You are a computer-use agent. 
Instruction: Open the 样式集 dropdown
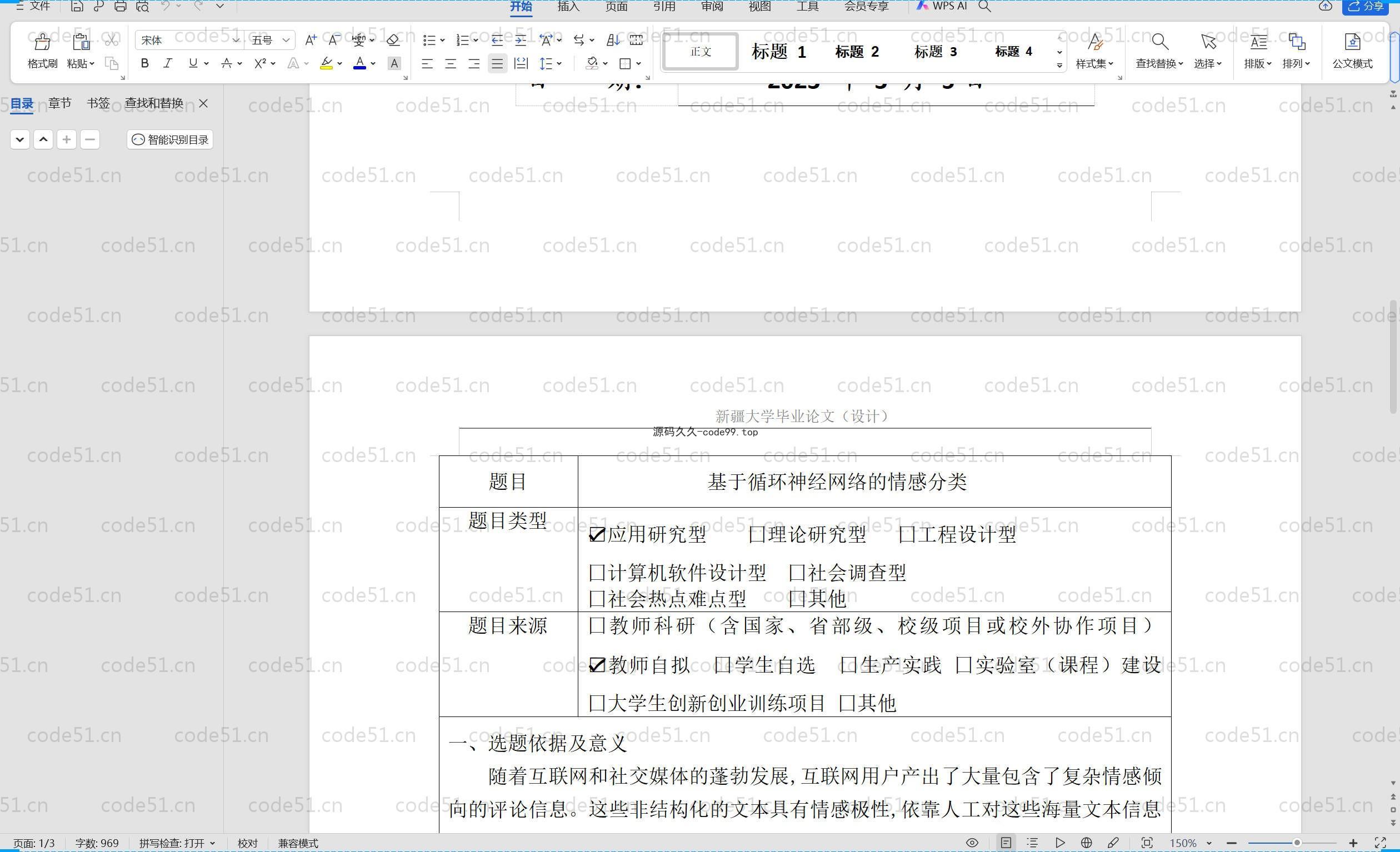point(1094,64)
